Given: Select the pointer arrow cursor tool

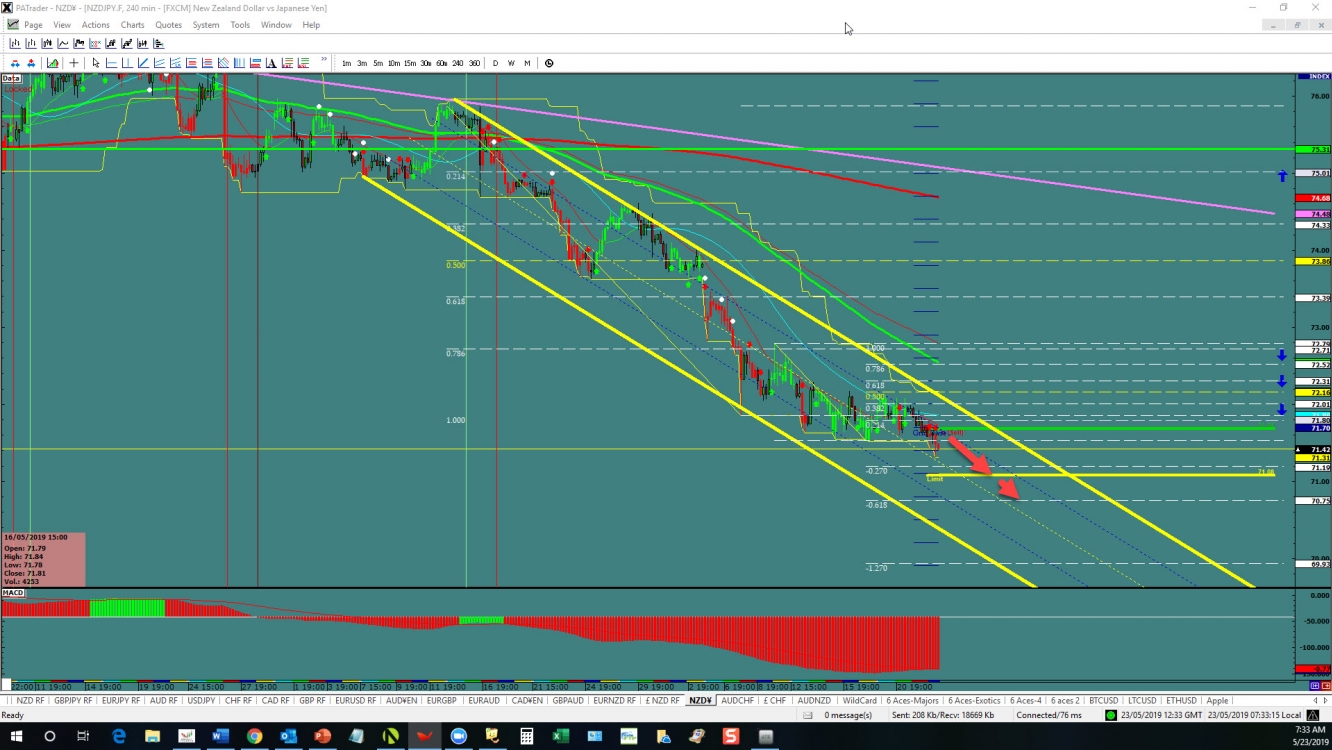Looking at the screenshot, I should click(x=96, y=63).
